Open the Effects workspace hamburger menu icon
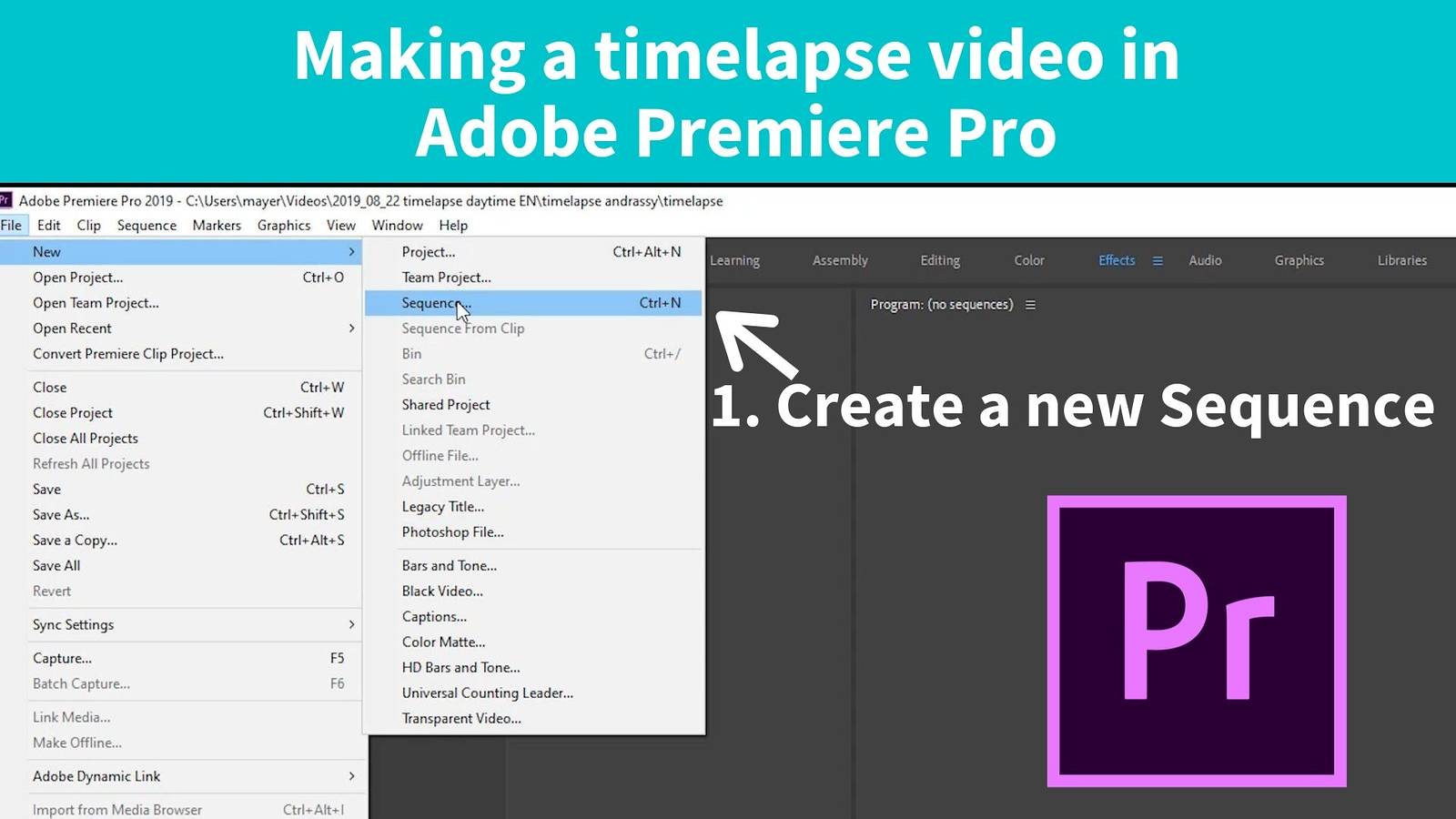Viewport: 1456px width, 819px height. 1158,260
